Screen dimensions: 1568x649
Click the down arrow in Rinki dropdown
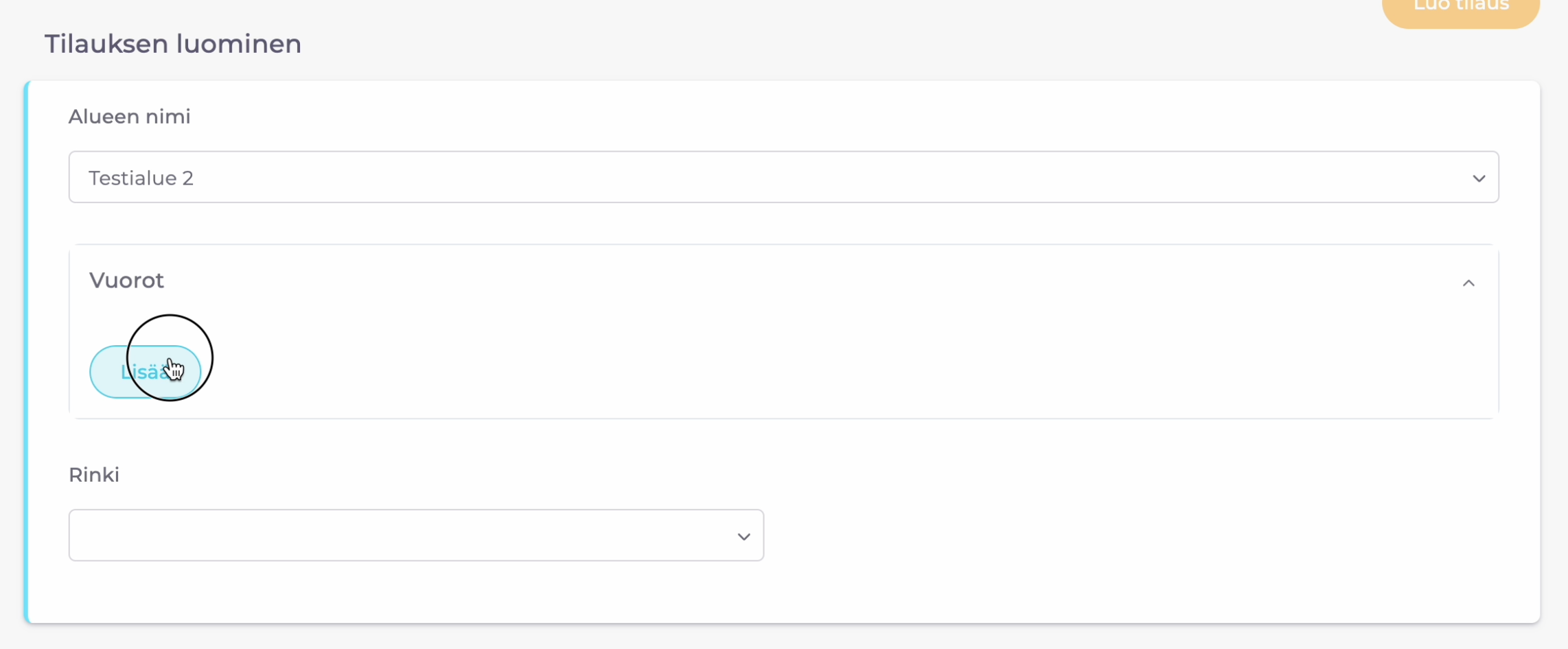tap(743, 536)
